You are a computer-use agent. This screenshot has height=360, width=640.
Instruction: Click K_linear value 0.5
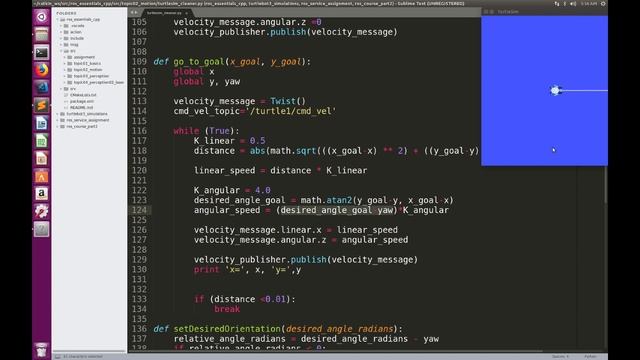[x=258, y=141]
